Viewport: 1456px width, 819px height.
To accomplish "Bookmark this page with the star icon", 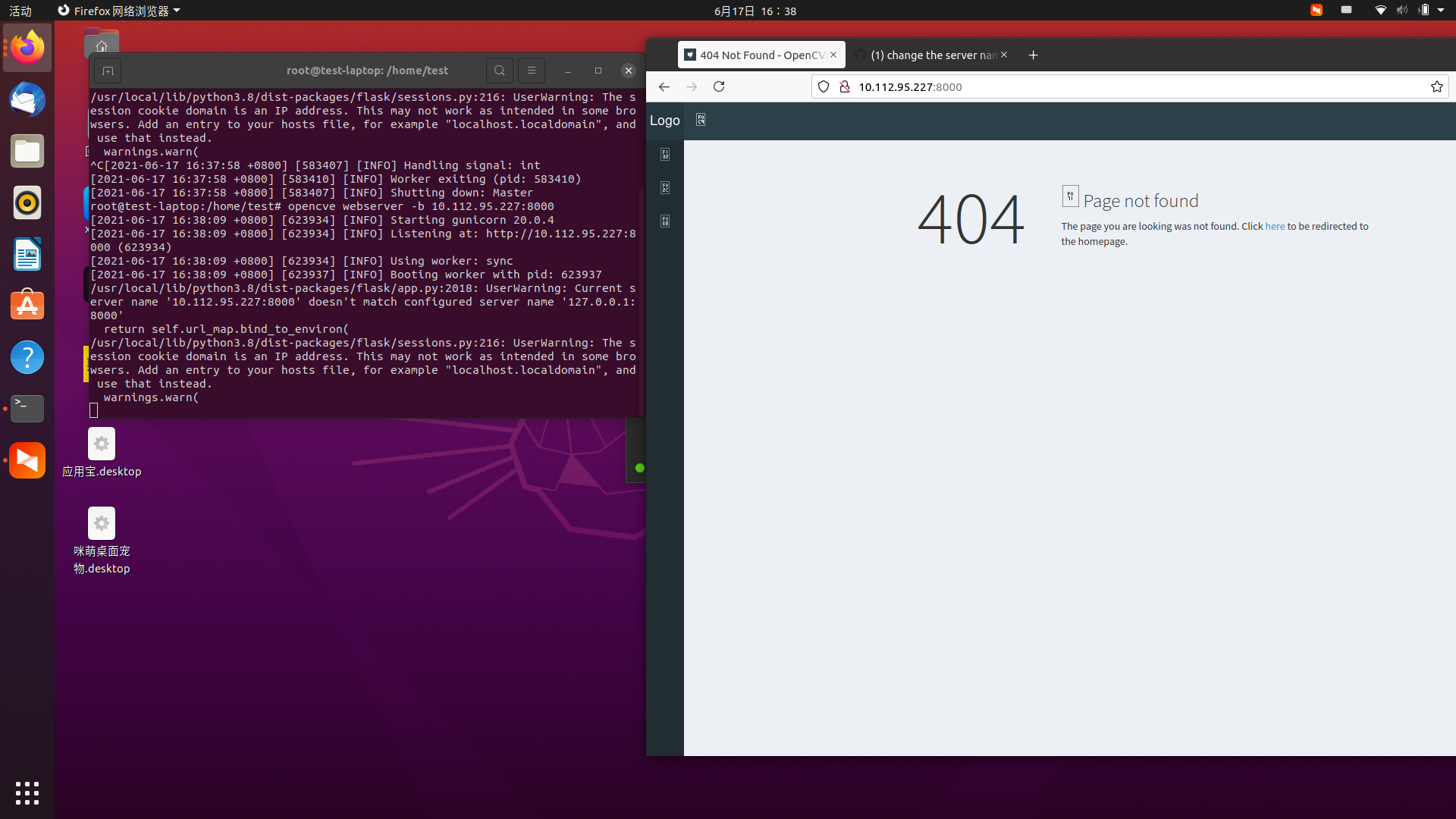I will (1436, 86).
